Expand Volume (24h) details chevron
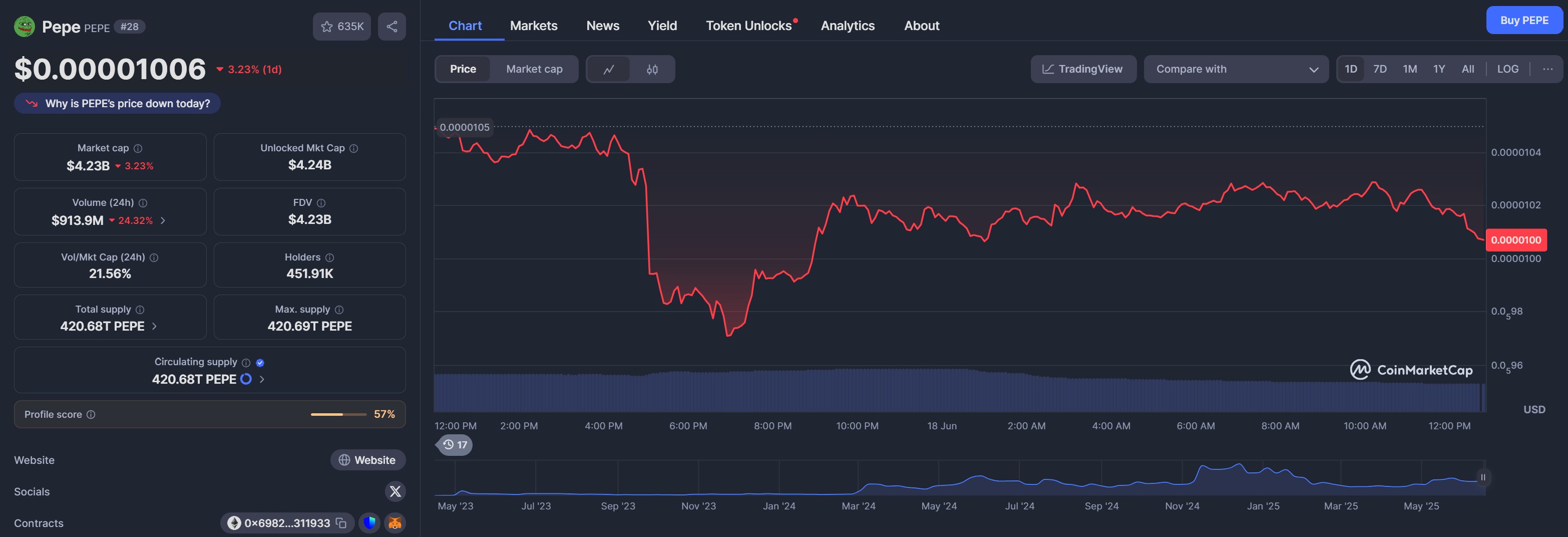This screenshot has width=1568, height=537. point(163,220)
